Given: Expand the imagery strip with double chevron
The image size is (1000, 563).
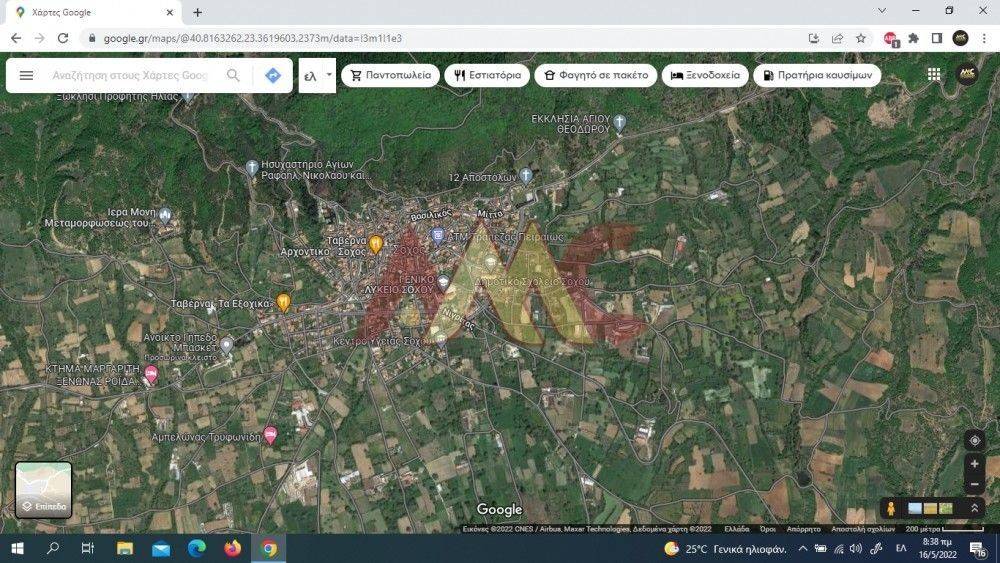Looking at the screenshot, I should click(975, 509).
